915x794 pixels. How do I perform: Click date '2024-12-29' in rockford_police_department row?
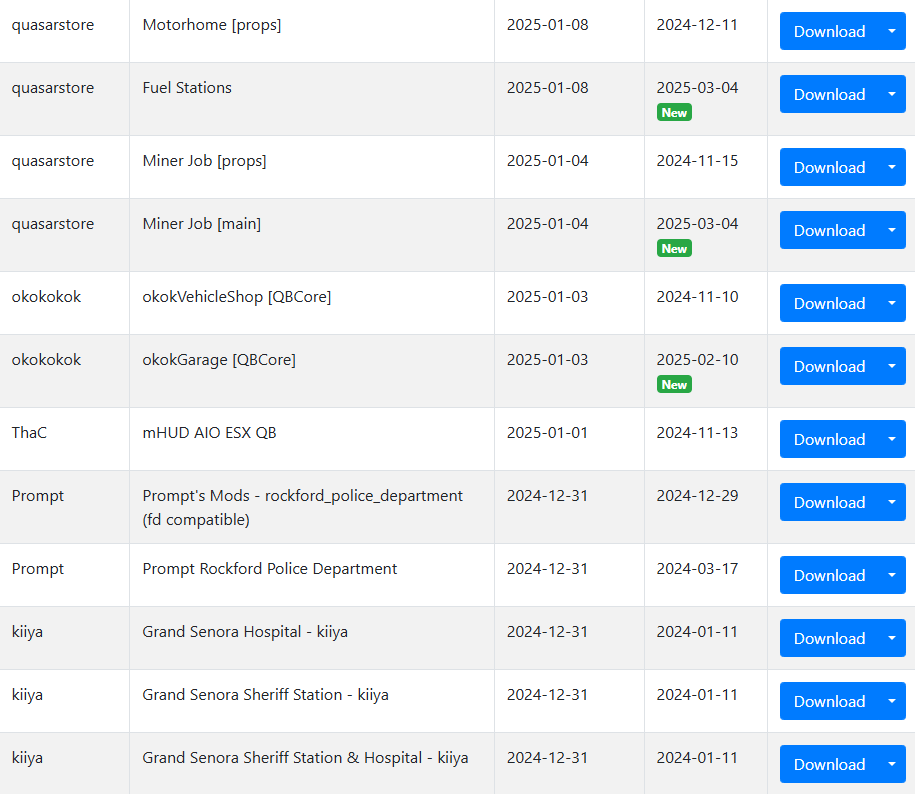pyautogui.click(x=697, y=495)
